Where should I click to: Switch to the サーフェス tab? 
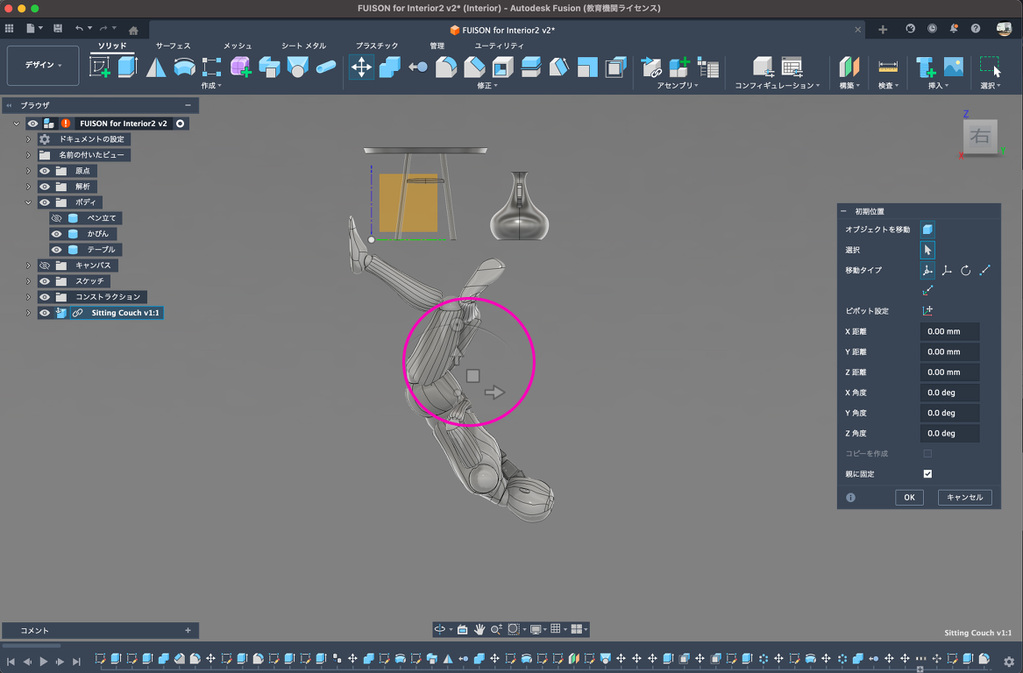[x=173, y=46]
